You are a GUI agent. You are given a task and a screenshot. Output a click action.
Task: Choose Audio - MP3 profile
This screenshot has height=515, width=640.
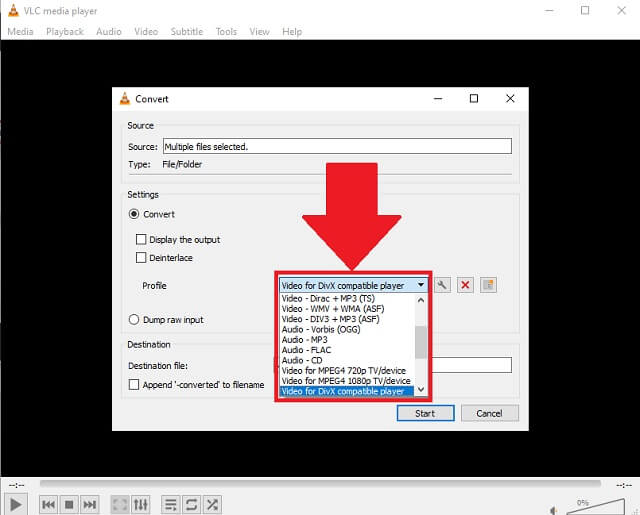[348, 340]
